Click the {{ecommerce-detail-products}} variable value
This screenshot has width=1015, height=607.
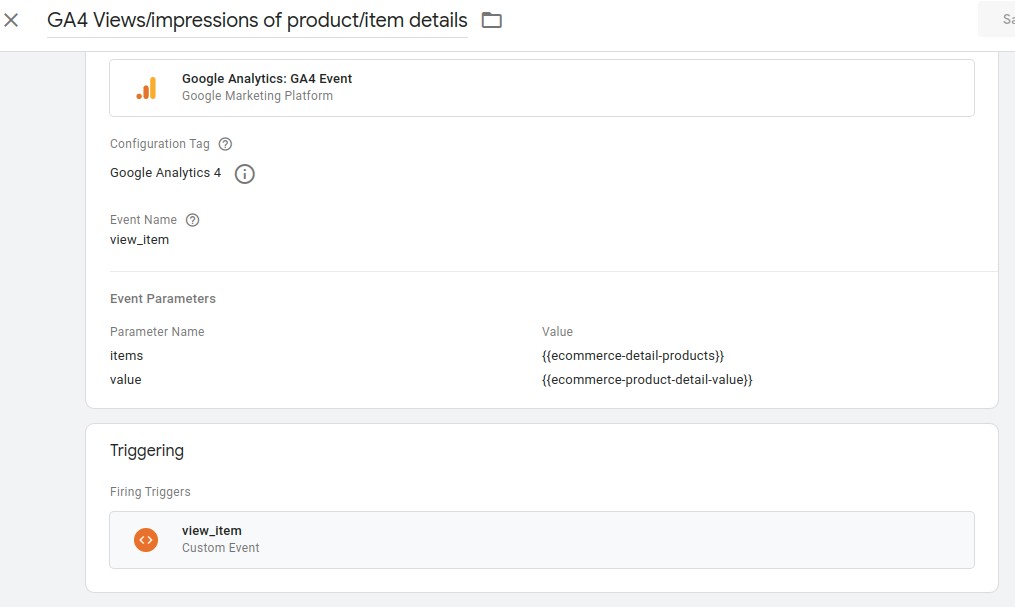632,356
